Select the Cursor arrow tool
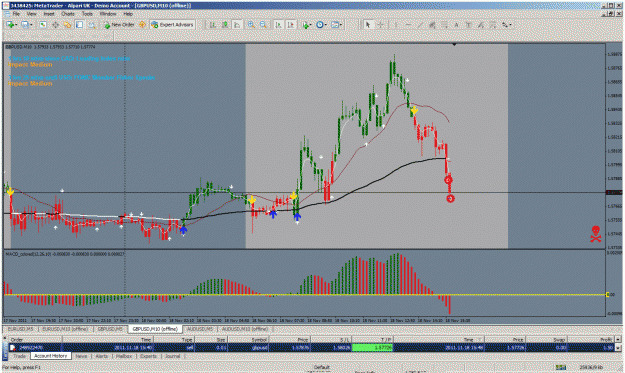625x373 pixels. pos(368,25)
